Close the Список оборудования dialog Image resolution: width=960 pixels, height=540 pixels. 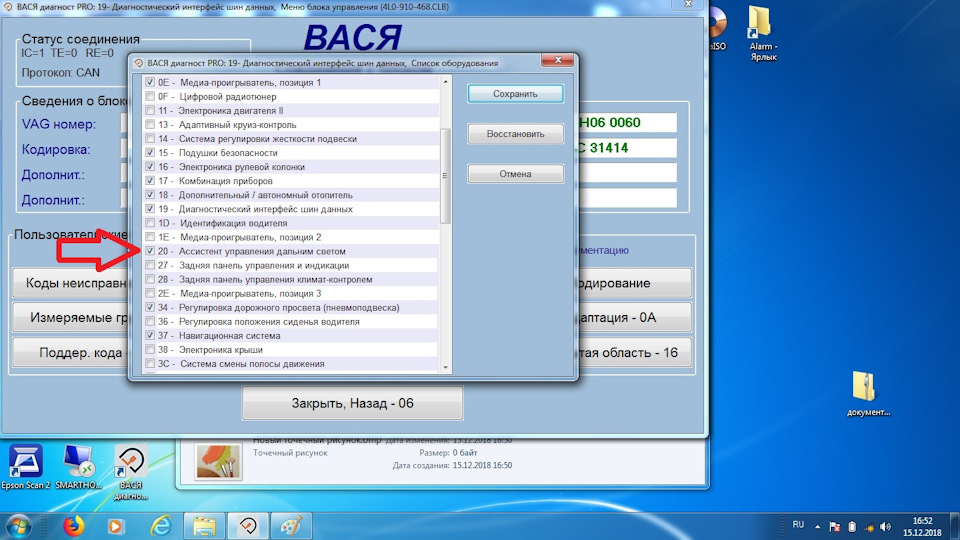558,60
